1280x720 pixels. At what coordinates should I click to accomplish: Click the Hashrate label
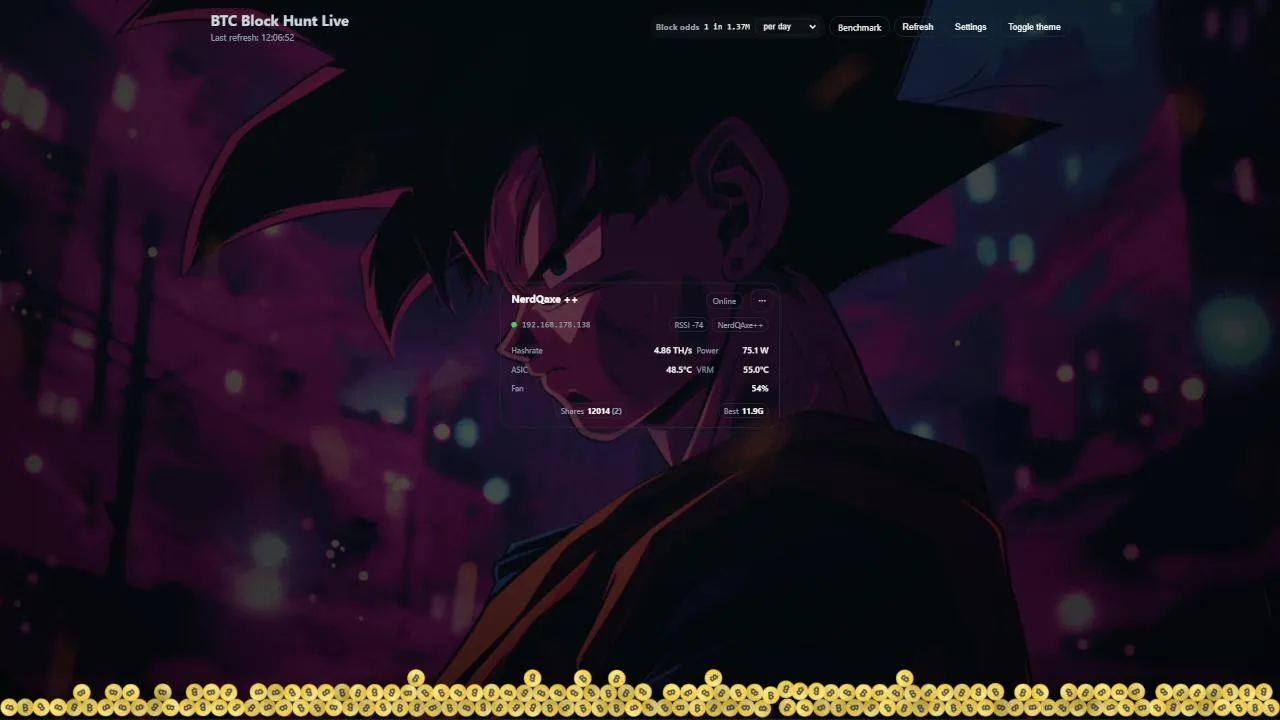point(527,351)
